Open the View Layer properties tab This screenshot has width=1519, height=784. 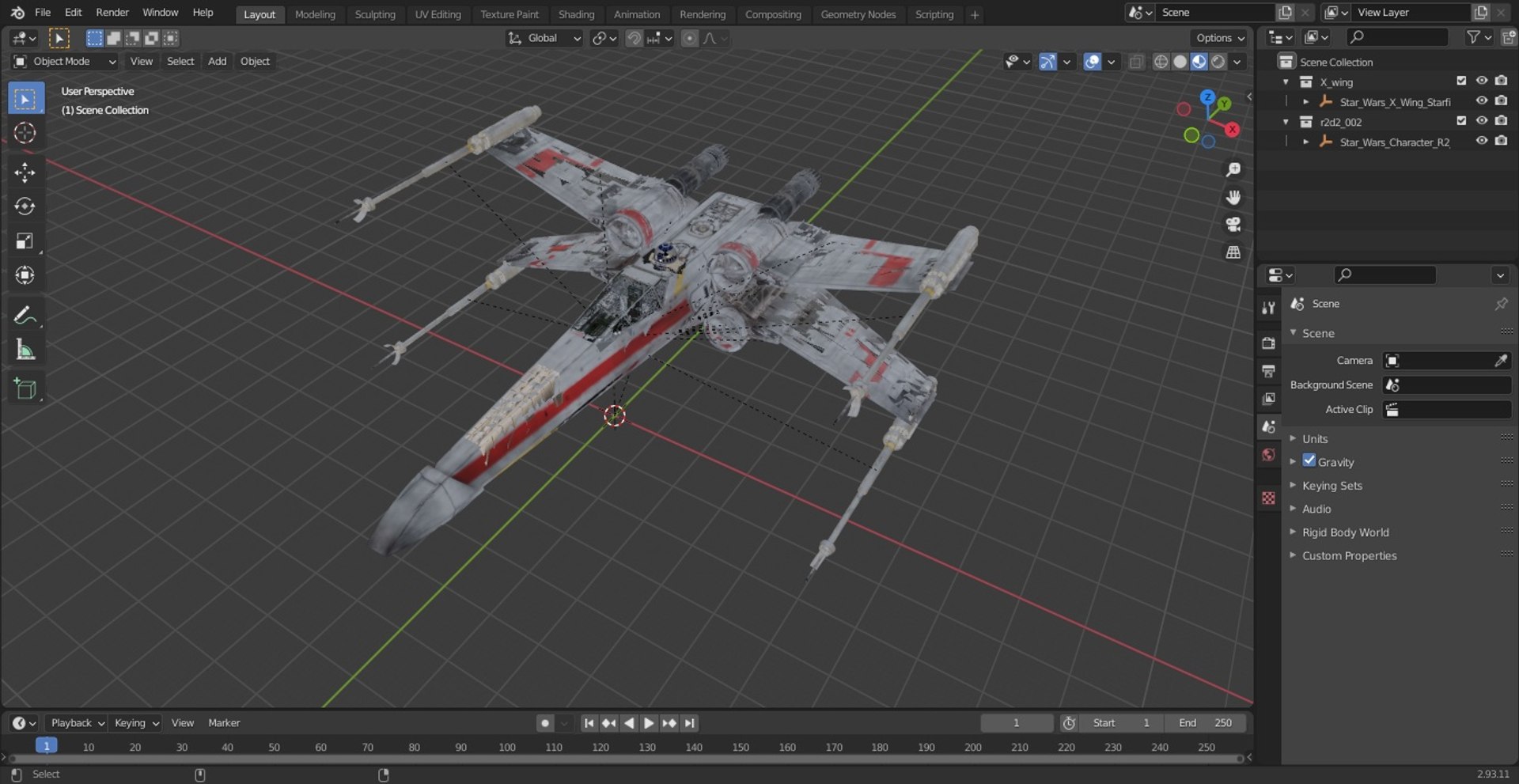point(1269,399)
